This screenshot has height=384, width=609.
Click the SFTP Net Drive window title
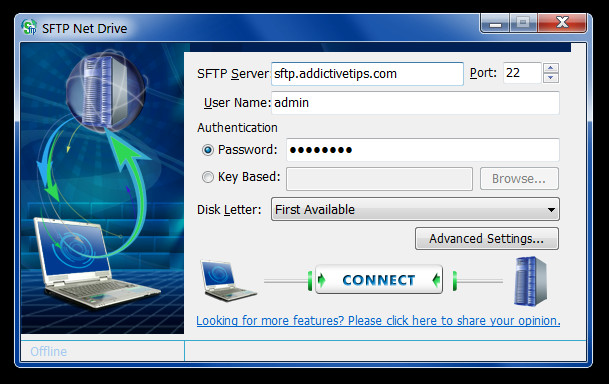pyautogui.click(x=84, y=28)
